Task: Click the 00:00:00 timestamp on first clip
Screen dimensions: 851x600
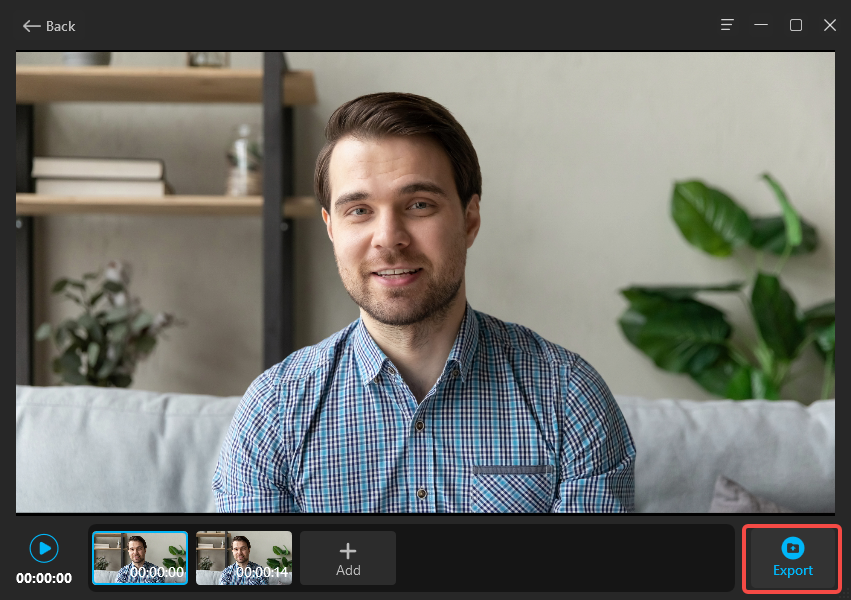Action: click(x=157, y=573)
